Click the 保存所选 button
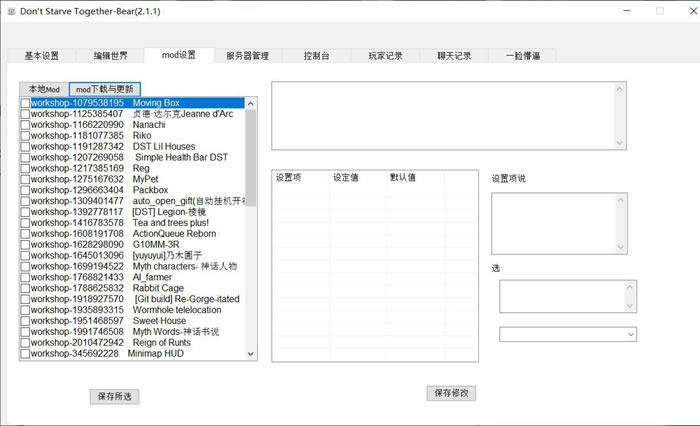Screen dimensions: 700x426 point(113,397)
